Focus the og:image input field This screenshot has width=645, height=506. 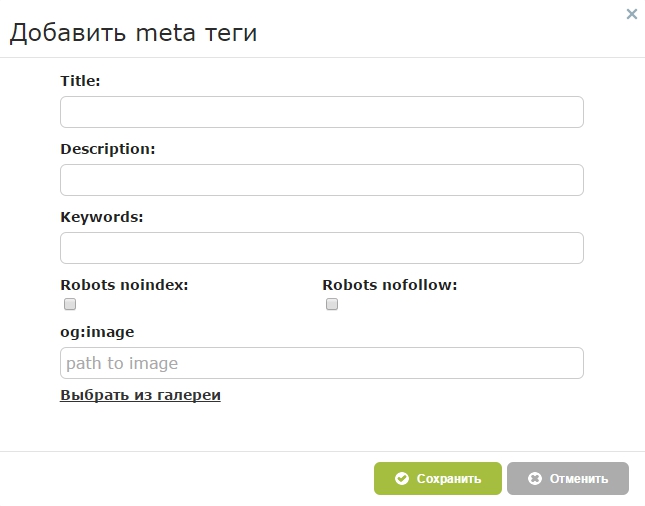click(321, 363)
